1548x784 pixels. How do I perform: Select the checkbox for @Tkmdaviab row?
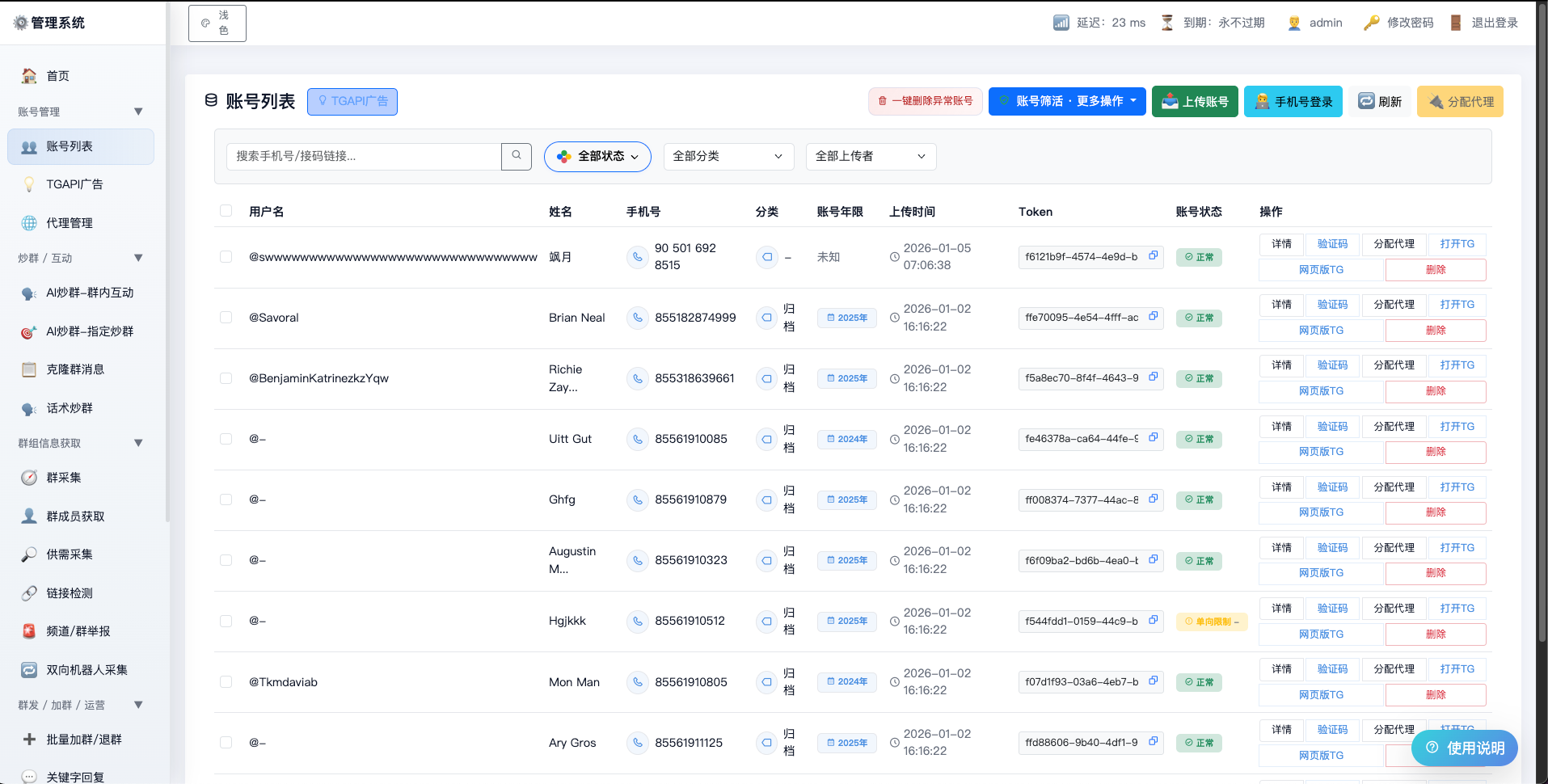click(x=226, y=682)
